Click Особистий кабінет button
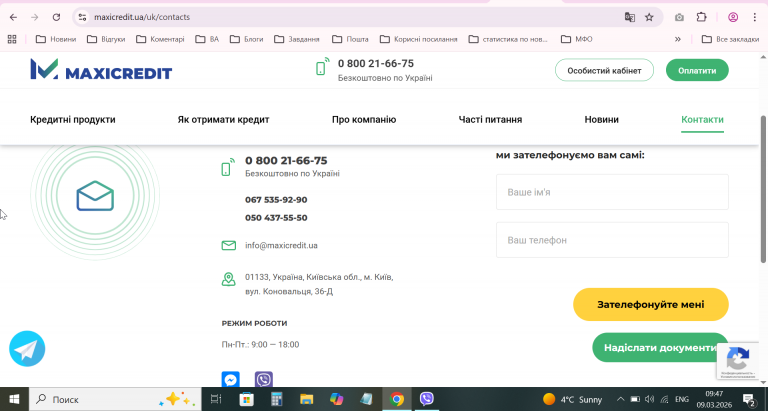 604,71
